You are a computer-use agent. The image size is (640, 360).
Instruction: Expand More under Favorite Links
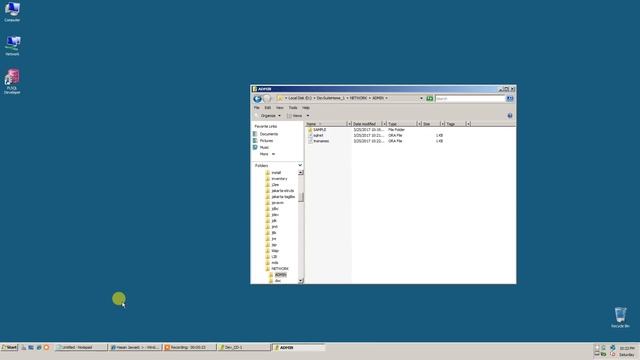point(267,154)
